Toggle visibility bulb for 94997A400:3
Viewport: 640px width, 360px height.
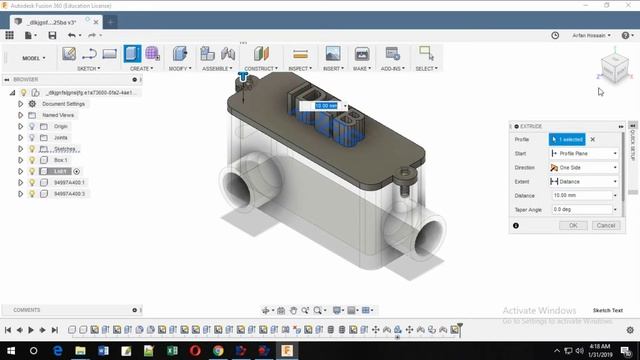coord(32,194)
